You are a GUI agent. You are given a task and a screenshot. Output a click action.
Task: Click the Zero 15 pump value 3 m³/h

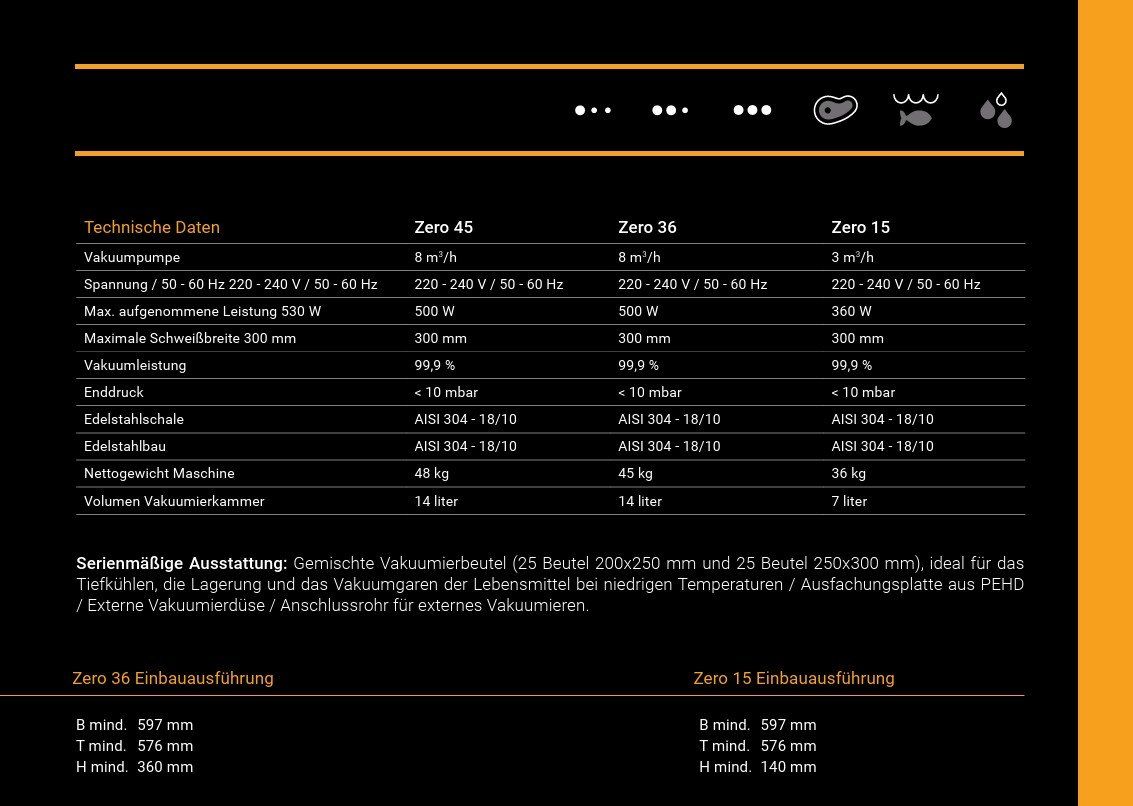pyautogui.click(x=853, y=257)
